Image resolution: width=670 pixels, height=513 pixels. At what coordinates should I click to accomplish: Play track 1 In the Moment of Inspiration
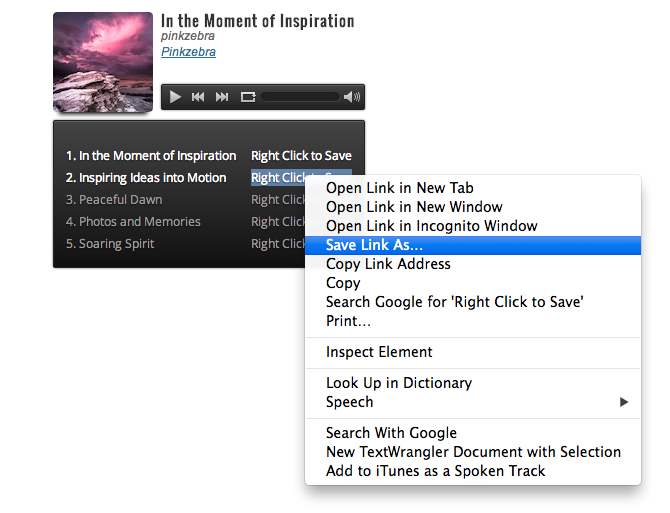pyautogui.click(x=151, y=156)
